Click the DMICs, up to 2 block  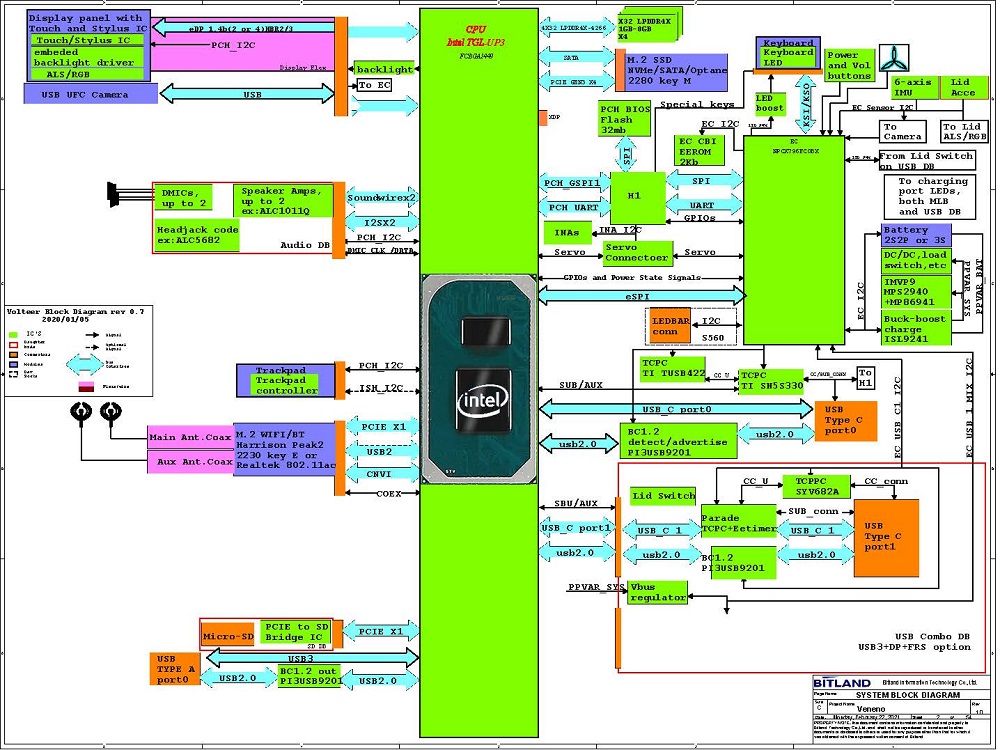coord(184,198)
